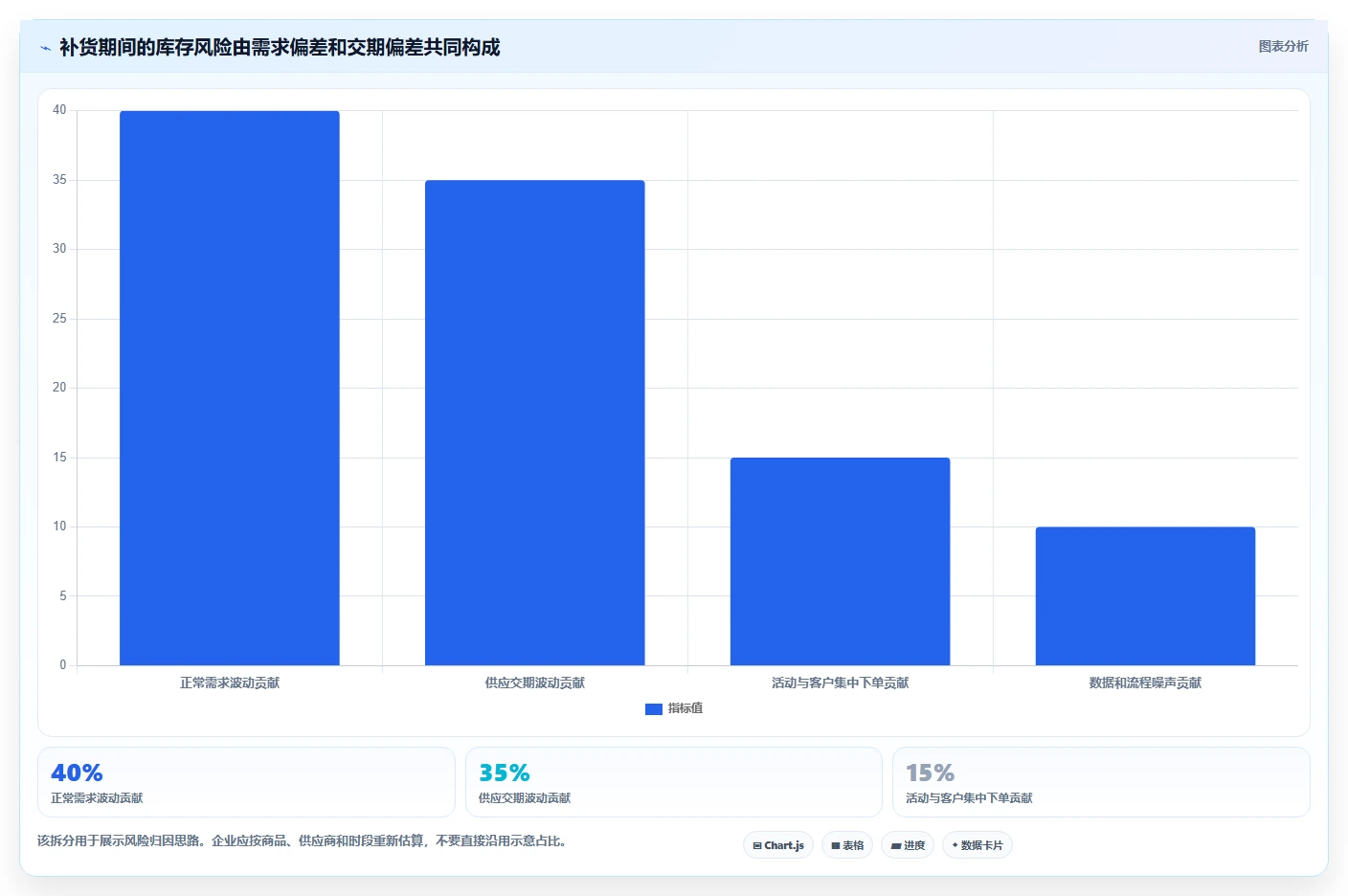The width and height of the screenshot is (1348, 896).
Task: Click the 图表分析 label in the header
Action: click(x=1283, y=46)
